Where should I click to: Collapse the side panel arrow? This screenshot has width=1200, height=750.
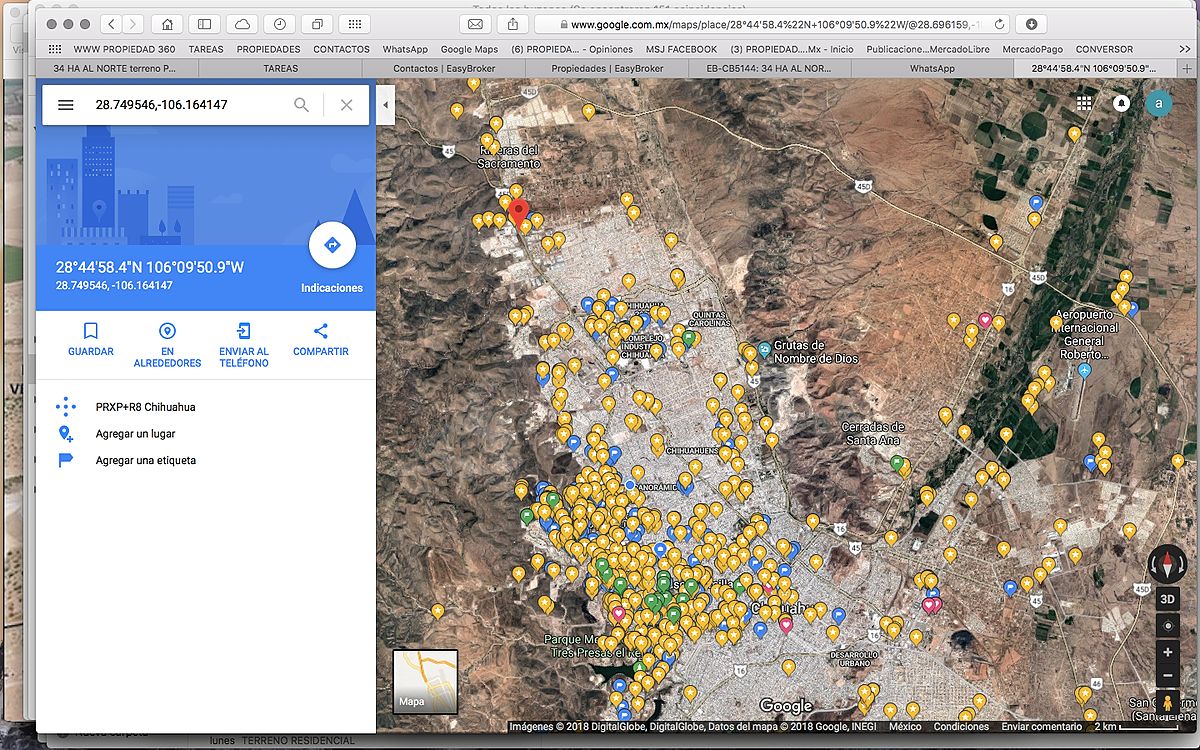(x=386, y=105)
